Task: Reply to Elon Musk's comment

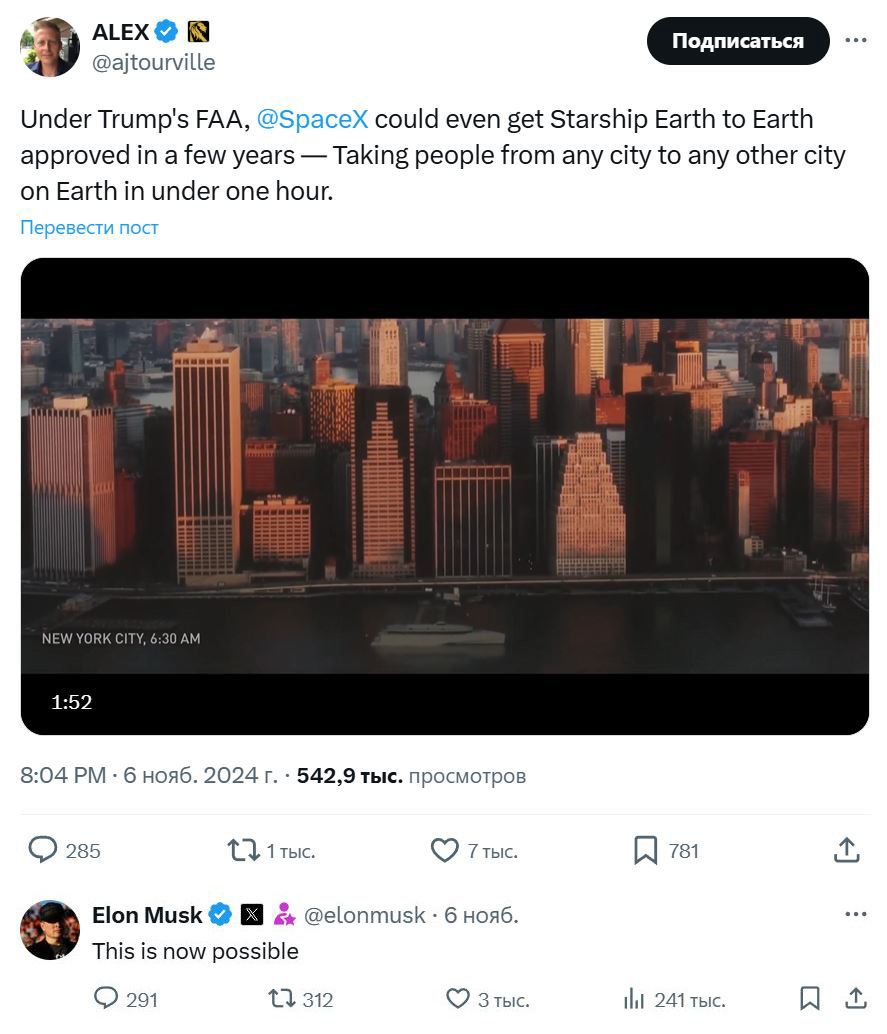Action: click(x=106, y=998)
